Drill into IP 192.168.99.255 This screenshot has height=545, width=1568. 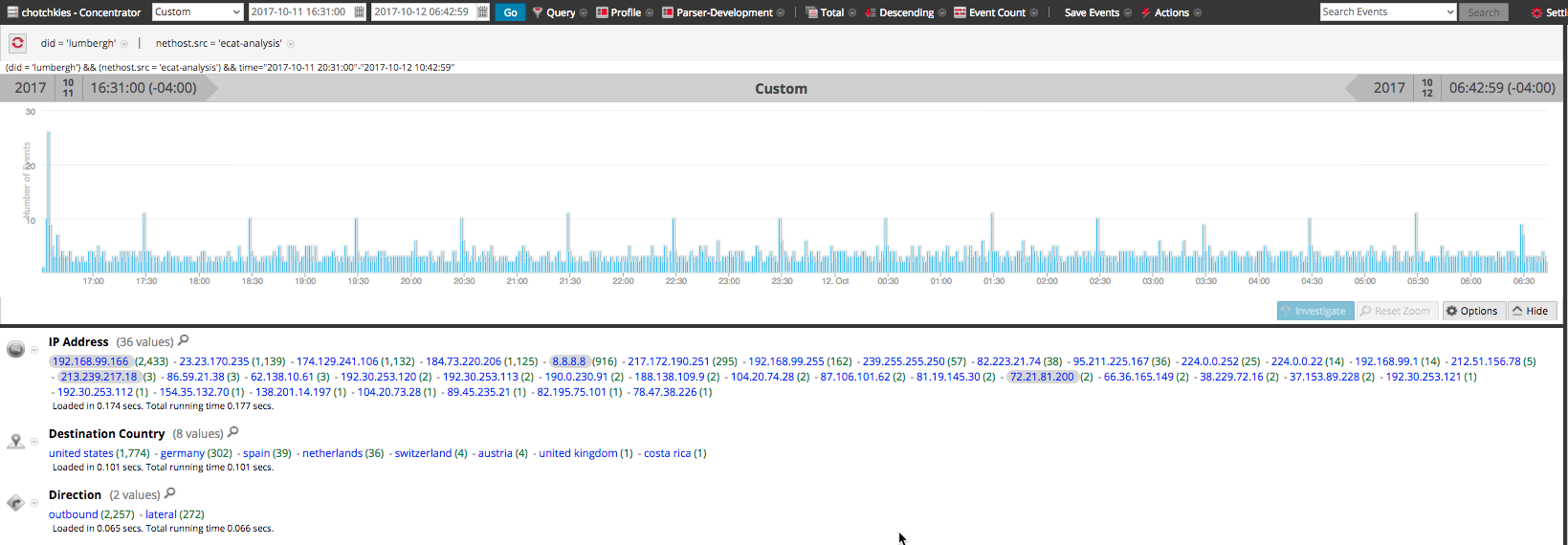click(x=786, y=361)
